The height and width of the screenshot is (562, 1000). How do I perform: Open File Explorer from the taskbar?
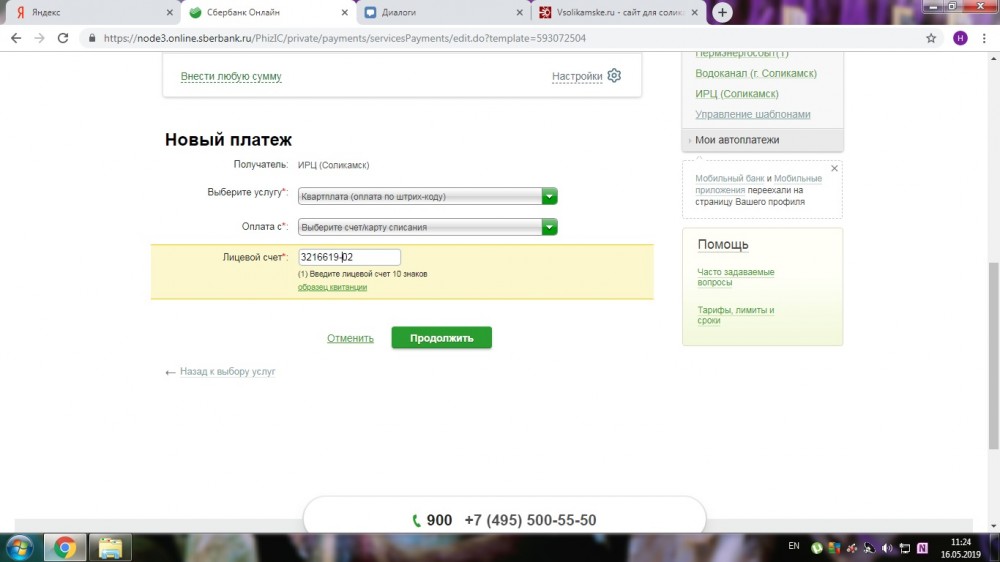[110, 547]
